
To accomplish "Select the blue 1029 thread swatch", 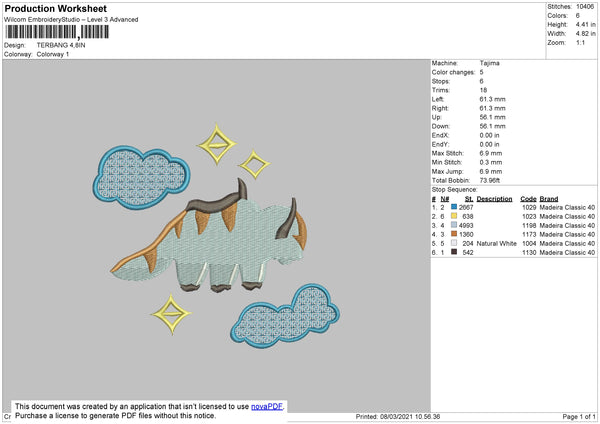I will (454, 207).
